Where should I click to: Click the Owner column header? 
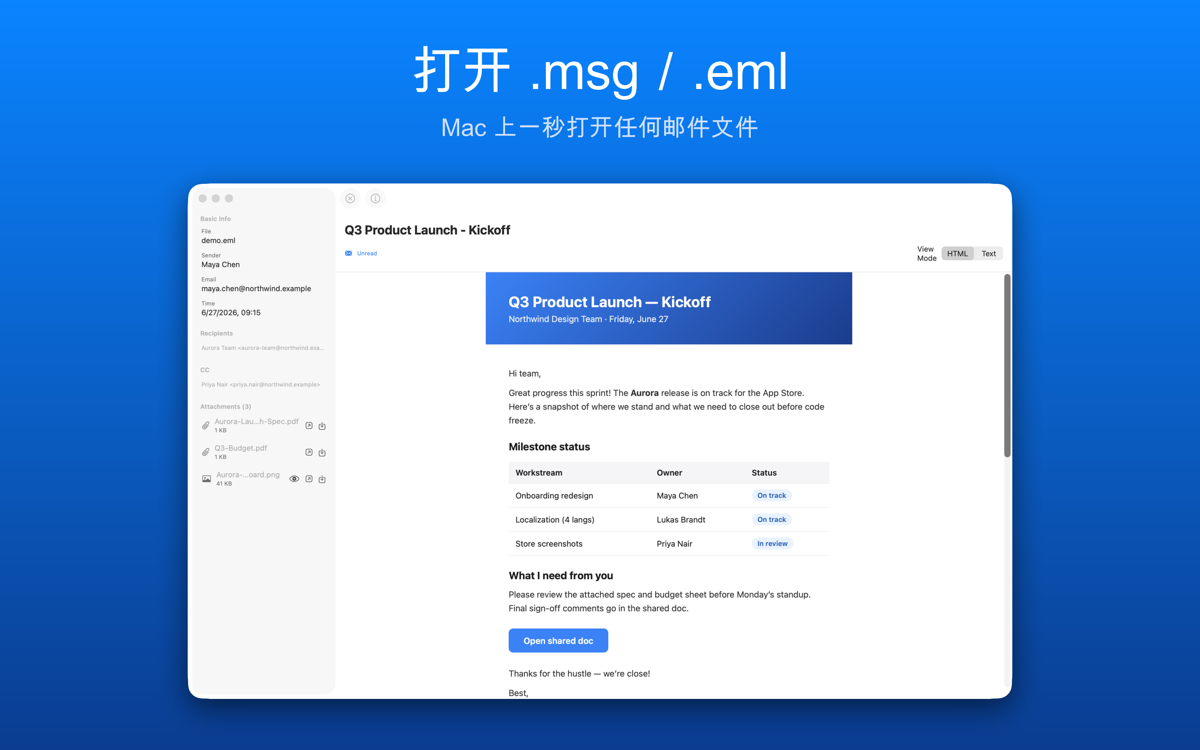tap(669, 472)
